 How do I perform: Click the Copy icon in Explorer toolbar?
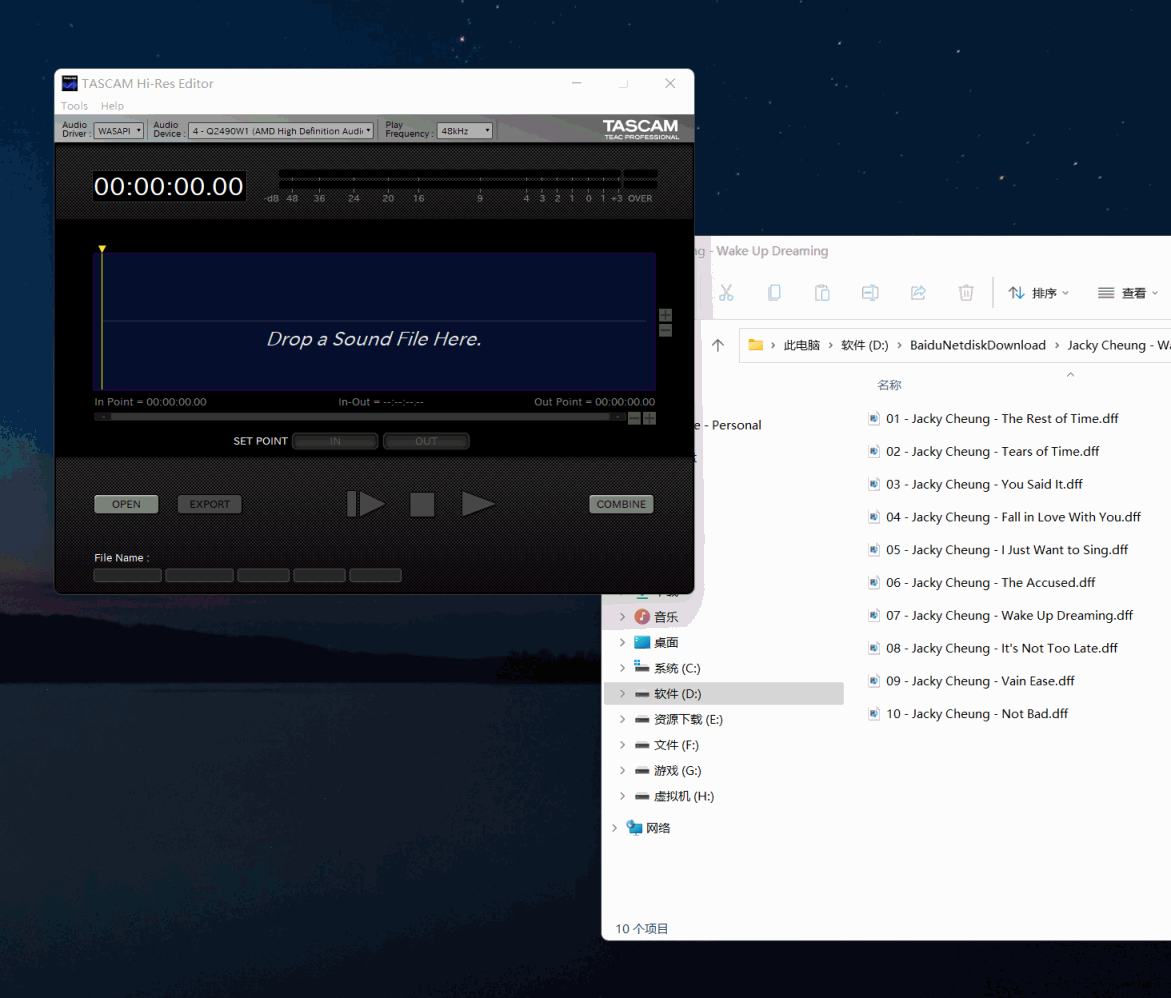click(x=774, y=293)
